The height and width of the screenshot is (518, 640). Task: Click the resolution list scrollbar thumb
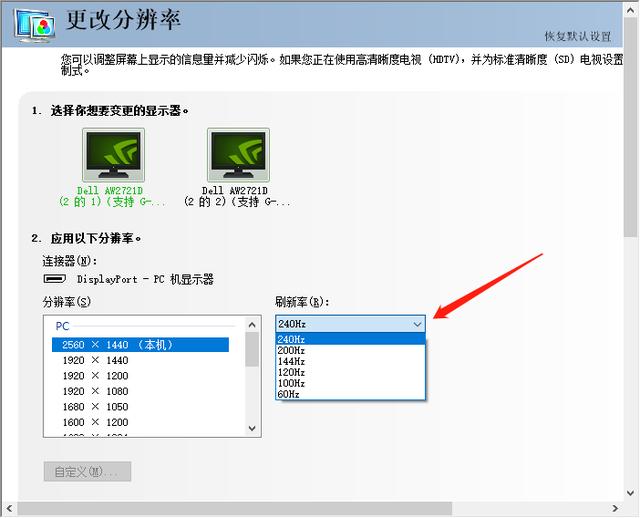click(252, 349)
